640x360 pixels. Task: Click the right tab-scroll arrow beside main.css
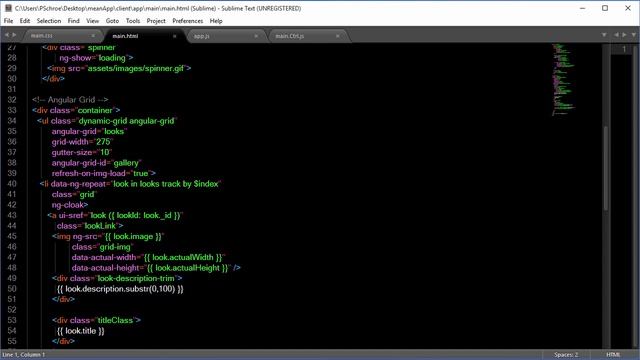[x=14, y=35]
